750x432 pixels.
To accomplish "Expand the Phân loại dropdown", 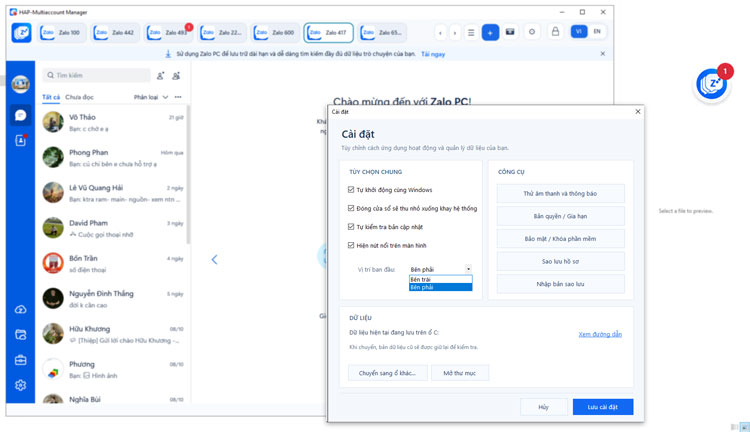I will pos(151,97).
